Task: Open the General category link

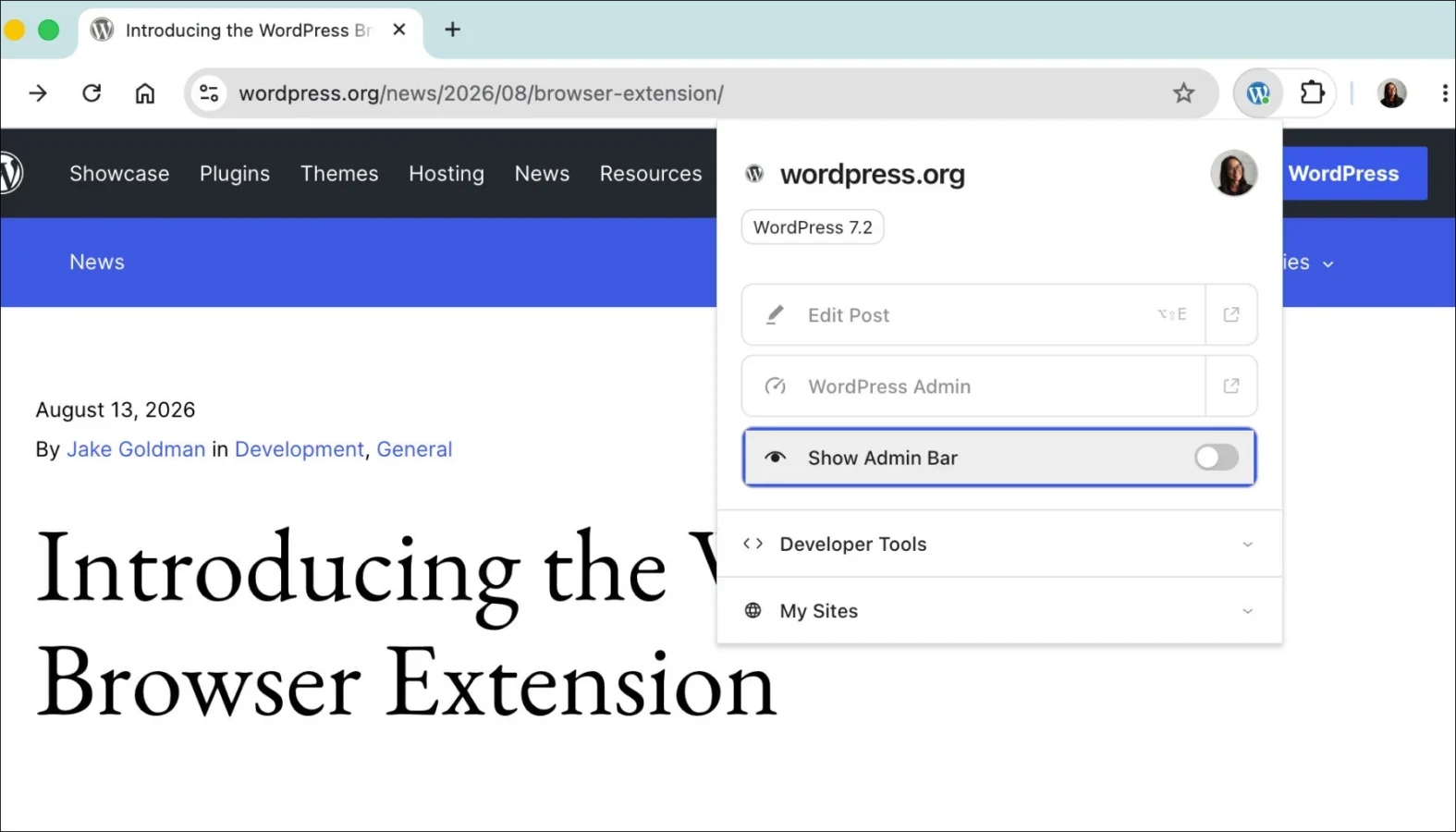Action: click(414, 449)
